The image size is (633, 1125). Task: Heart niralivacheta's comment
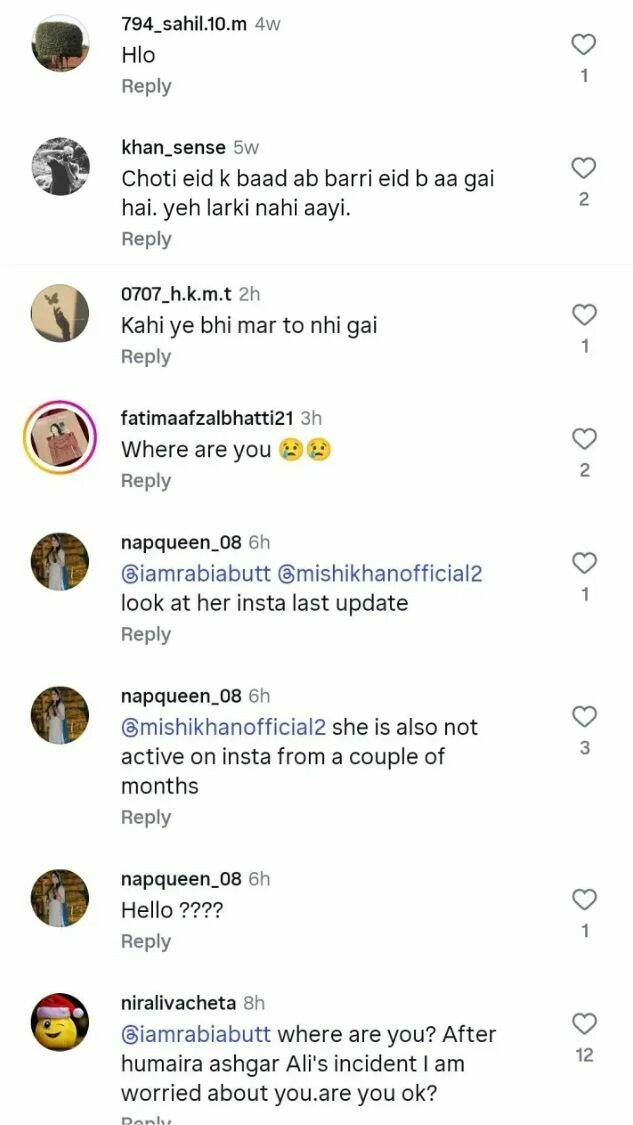click(584, 1023)
